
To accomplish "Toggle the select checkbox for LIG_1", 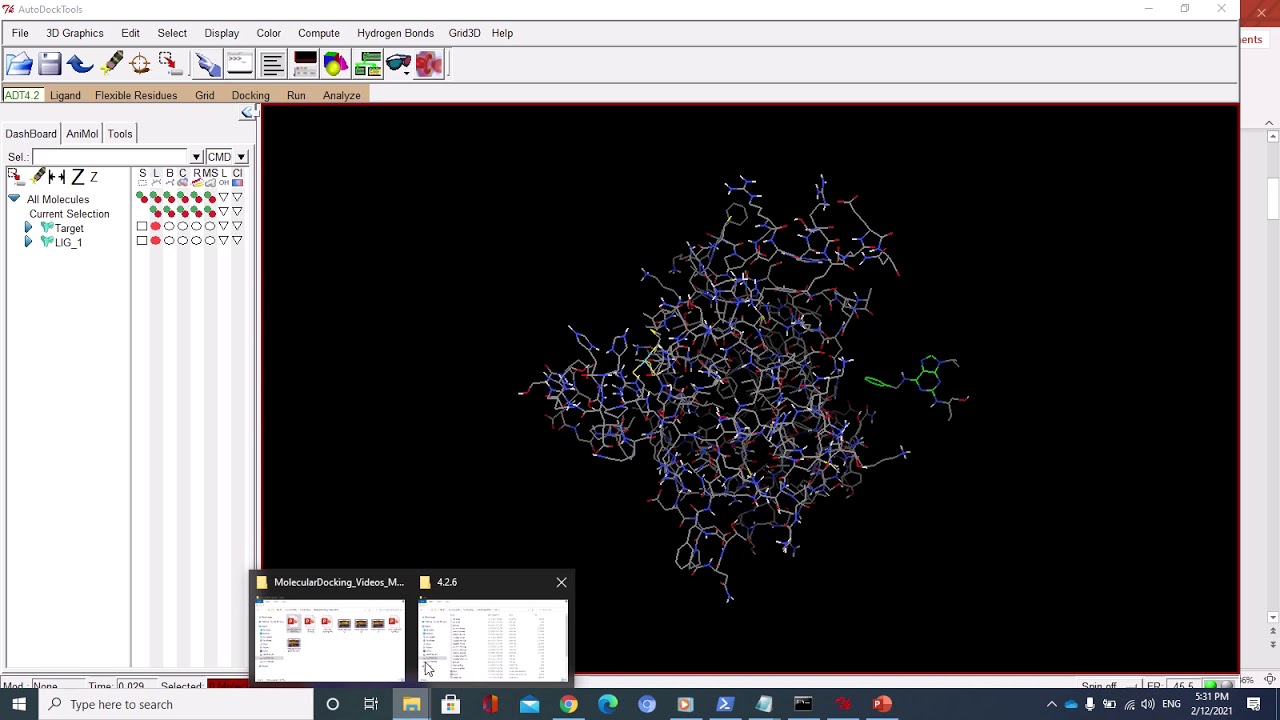I will tap(142, 241).
